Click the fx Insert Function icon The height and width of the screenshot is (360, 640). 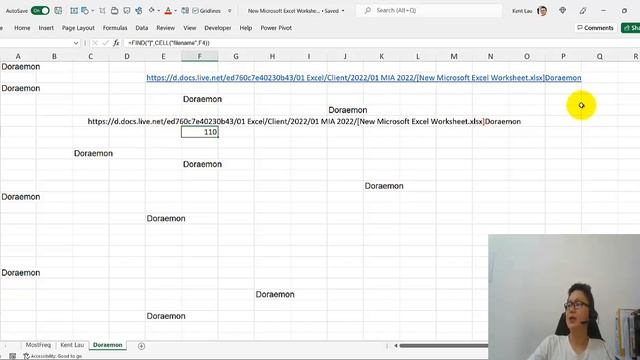tap(116, 43)
